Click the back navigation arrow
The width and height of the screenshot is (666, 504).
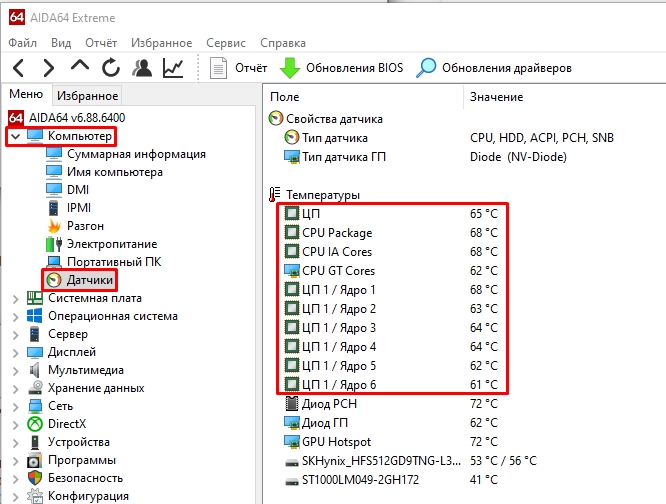point(19,68)
